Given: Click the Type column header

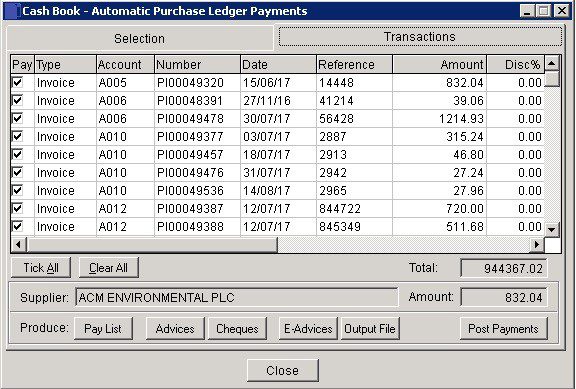Looking at the screenshot, I should pos(65,64).
